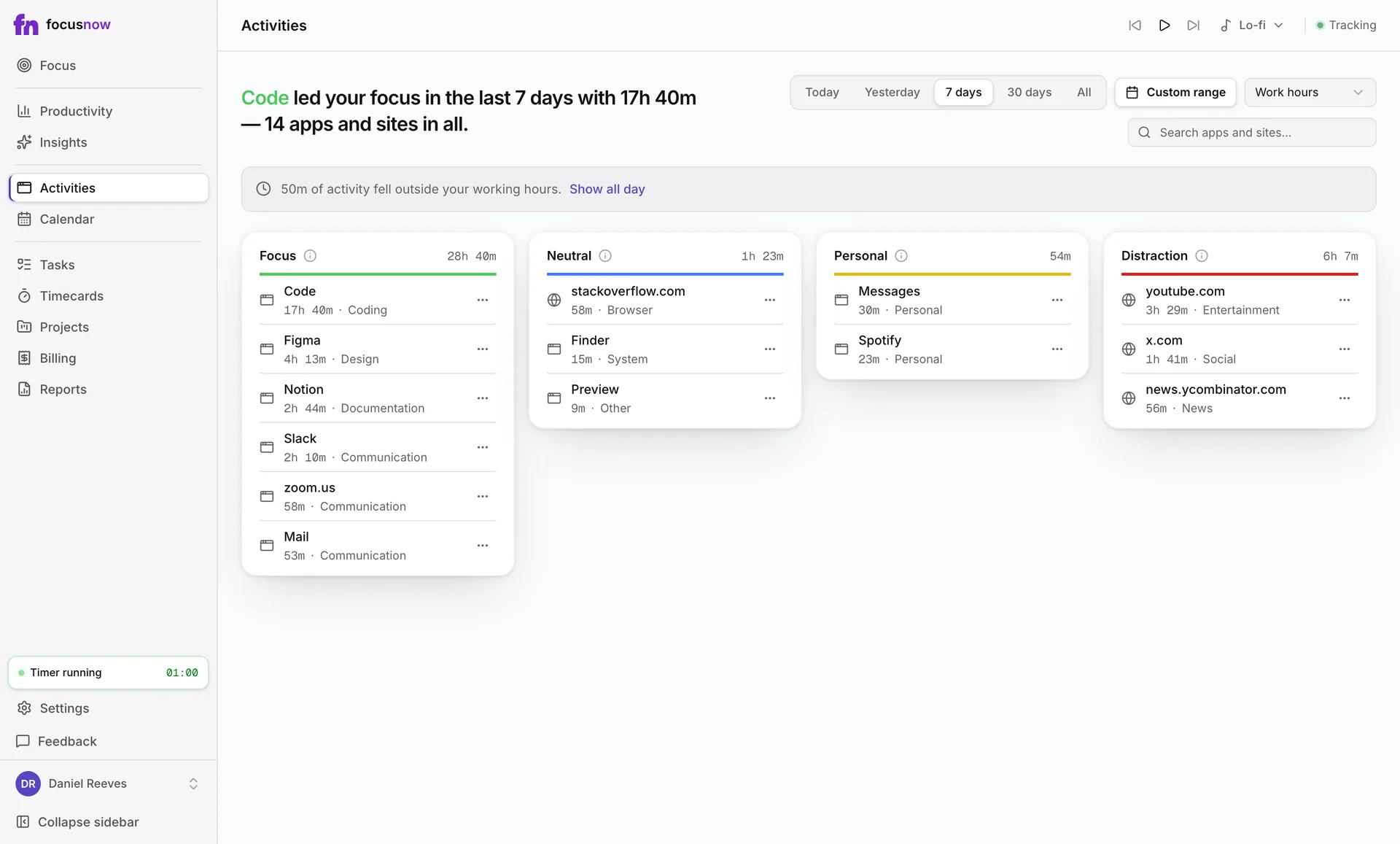The width and height of the screenshot is (1400, 844).
Task: Open more options for Code
Action: click(x=483, y=301)
